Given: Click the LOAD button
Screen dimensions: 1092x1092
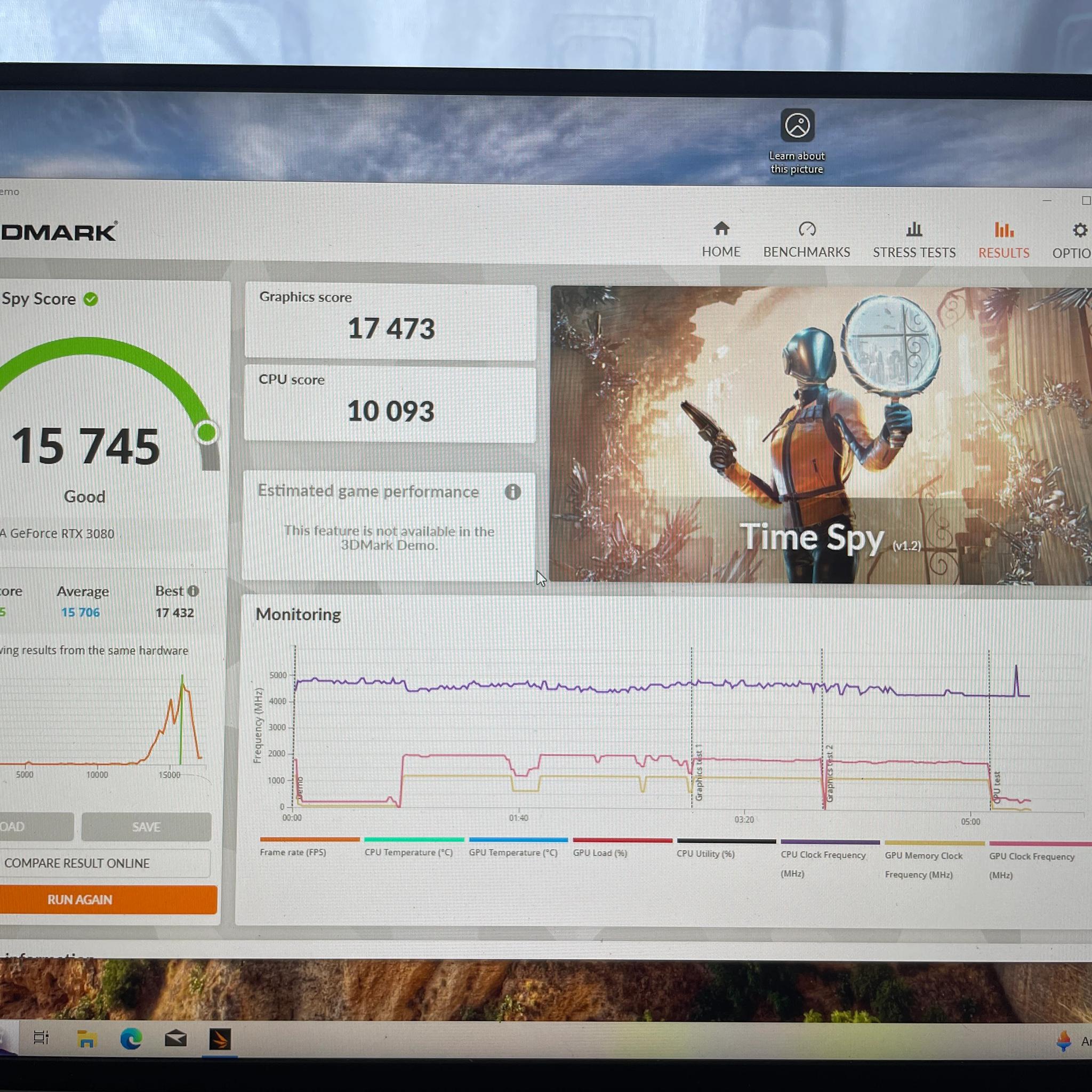Looking at the screenshot, I should (x=36, y=826).
